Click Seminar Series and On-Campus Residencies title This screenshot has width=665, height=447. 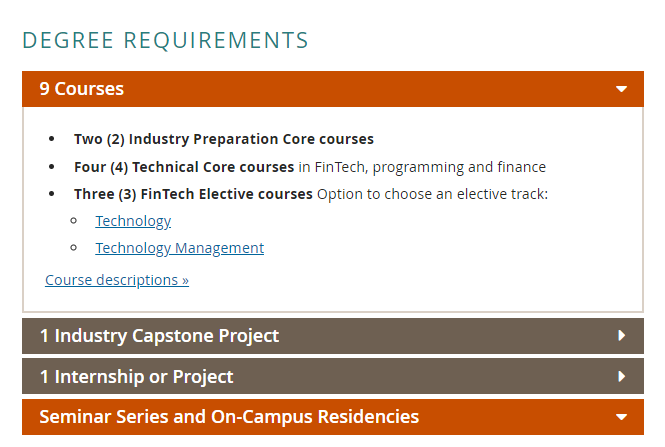click(229, 417)
